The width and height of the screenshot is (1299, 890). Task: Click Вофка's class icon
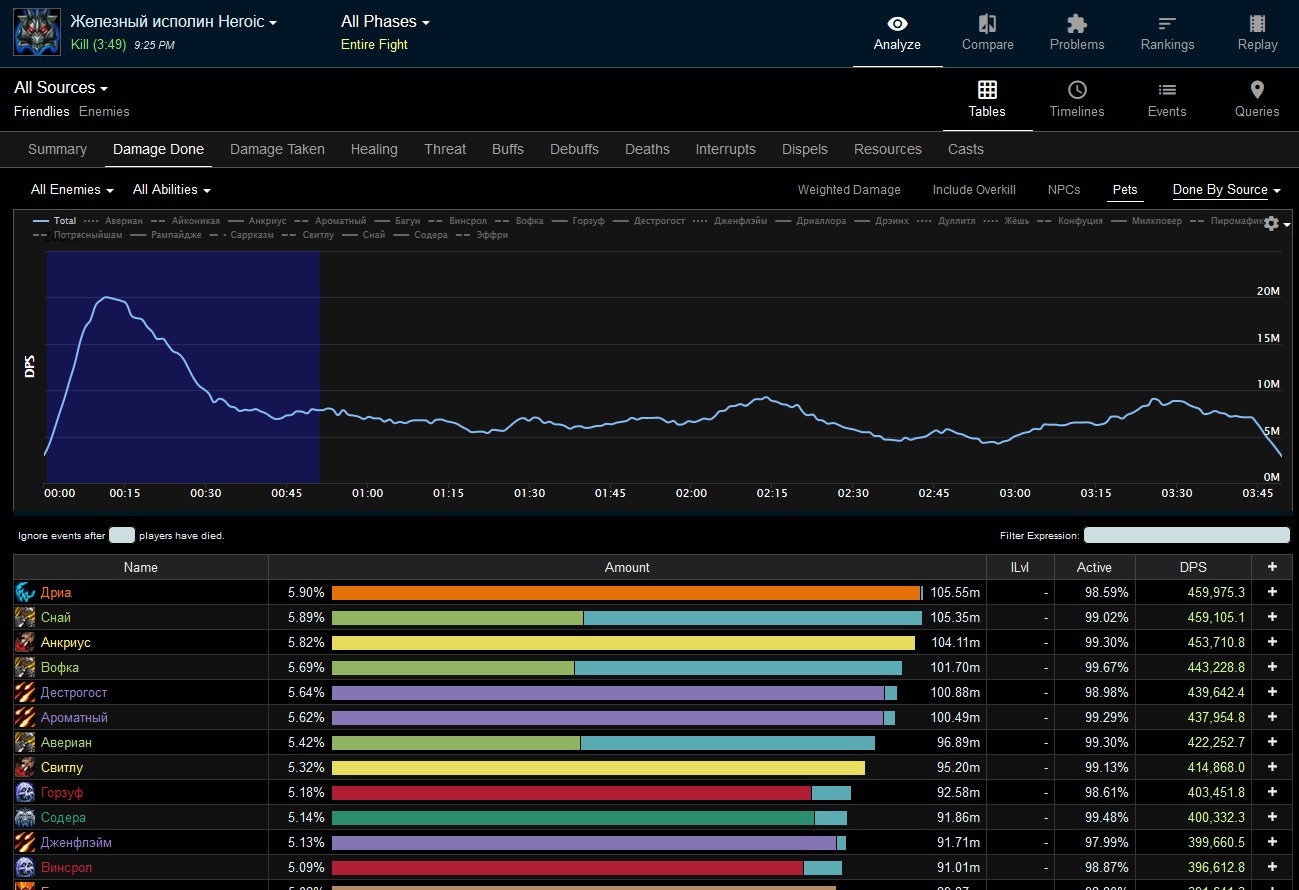tap(25, 667)
